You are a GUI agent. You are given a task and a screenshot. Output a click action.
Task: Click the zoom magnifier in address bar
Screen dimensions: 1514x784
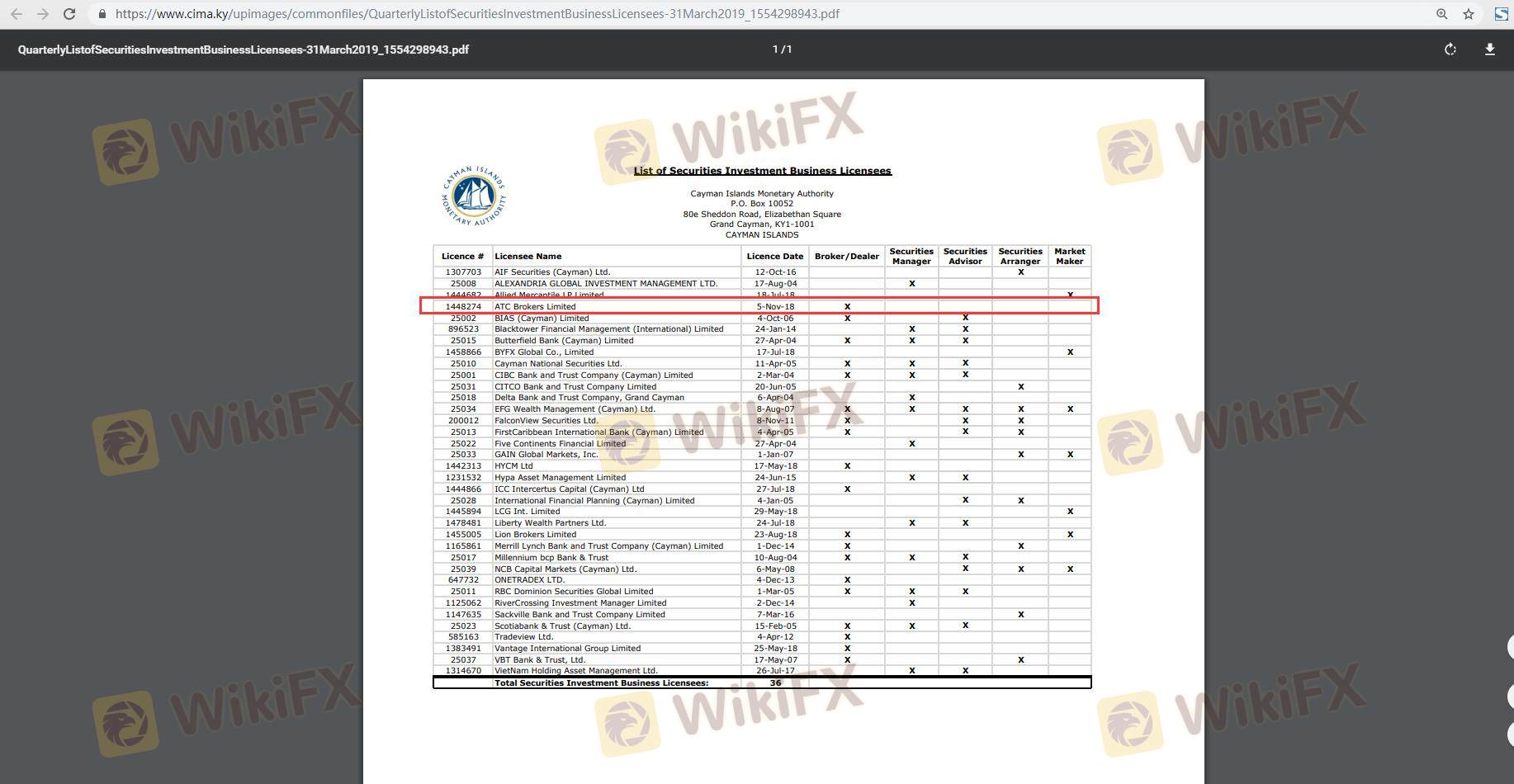pyautogui.click(x=1442, y=14)
